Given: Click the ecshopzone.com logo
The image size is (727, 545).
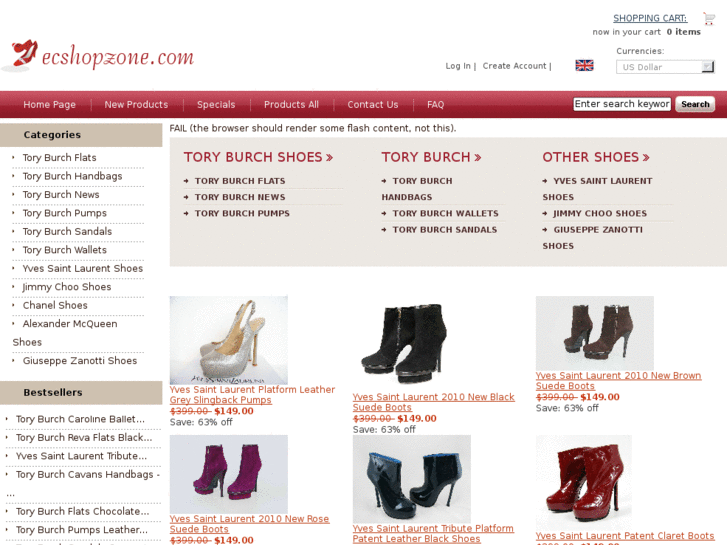Looking at the screenshot, I should pos(98,56).
